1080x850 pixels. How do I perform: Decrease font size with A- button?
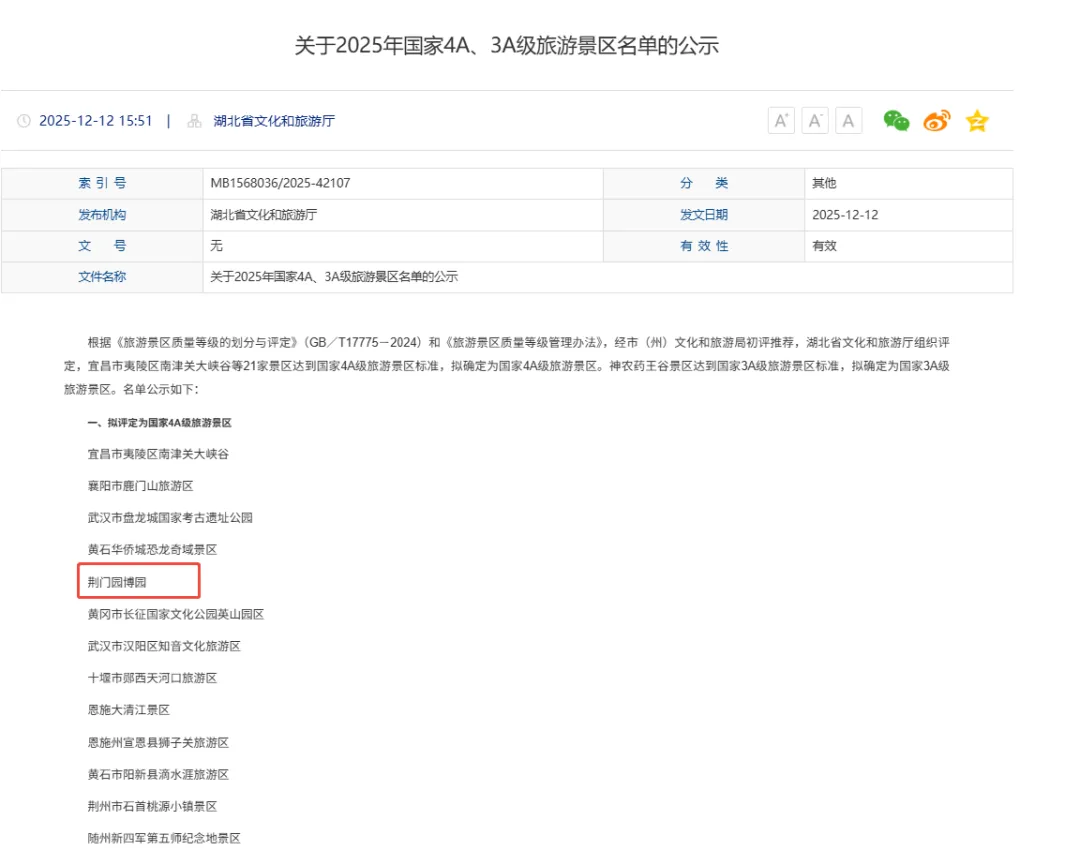815,121
